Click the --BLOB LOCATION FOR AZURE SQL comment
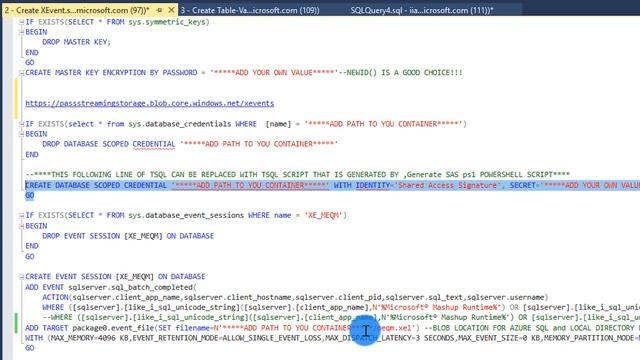 (x=532, y=328)
